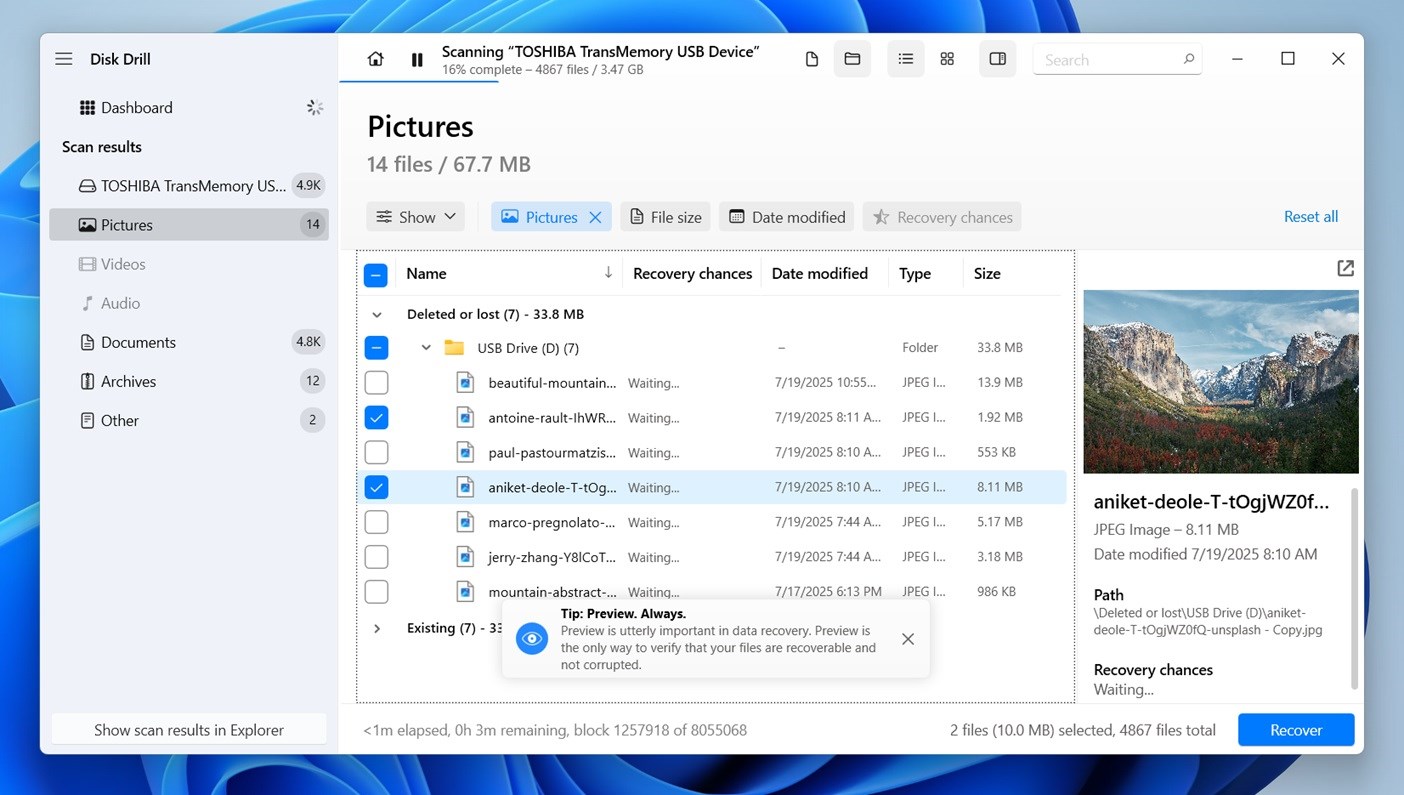Viewport: 1404px width, 795px height.
Task: Select TOSHIBA TransMemory in scan results
Action: pyautogui.click(x=189, y=186)
